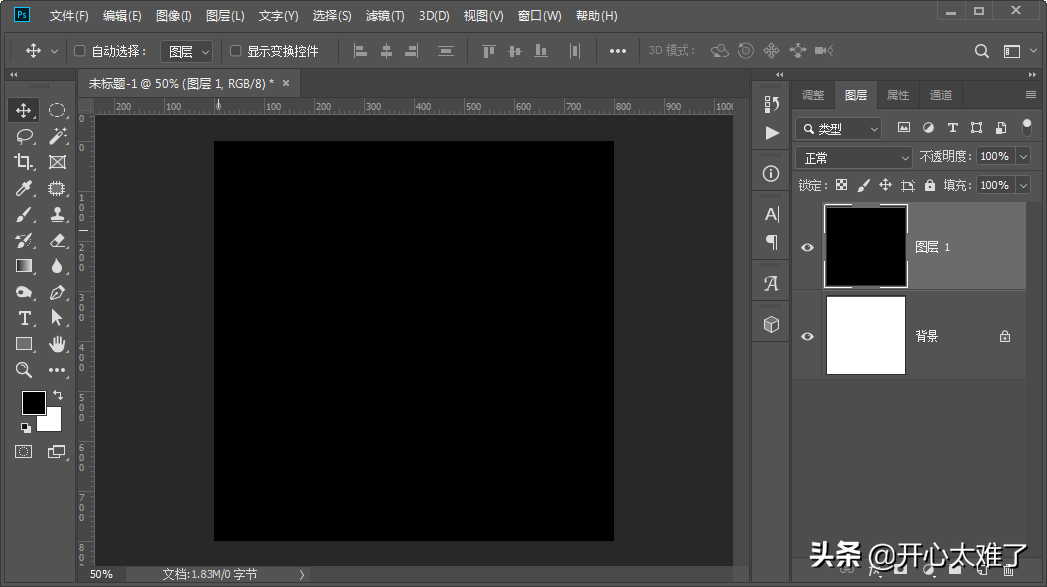Align top edges in options bar
Screen dimensions: 1047x587
click(489, 51)
